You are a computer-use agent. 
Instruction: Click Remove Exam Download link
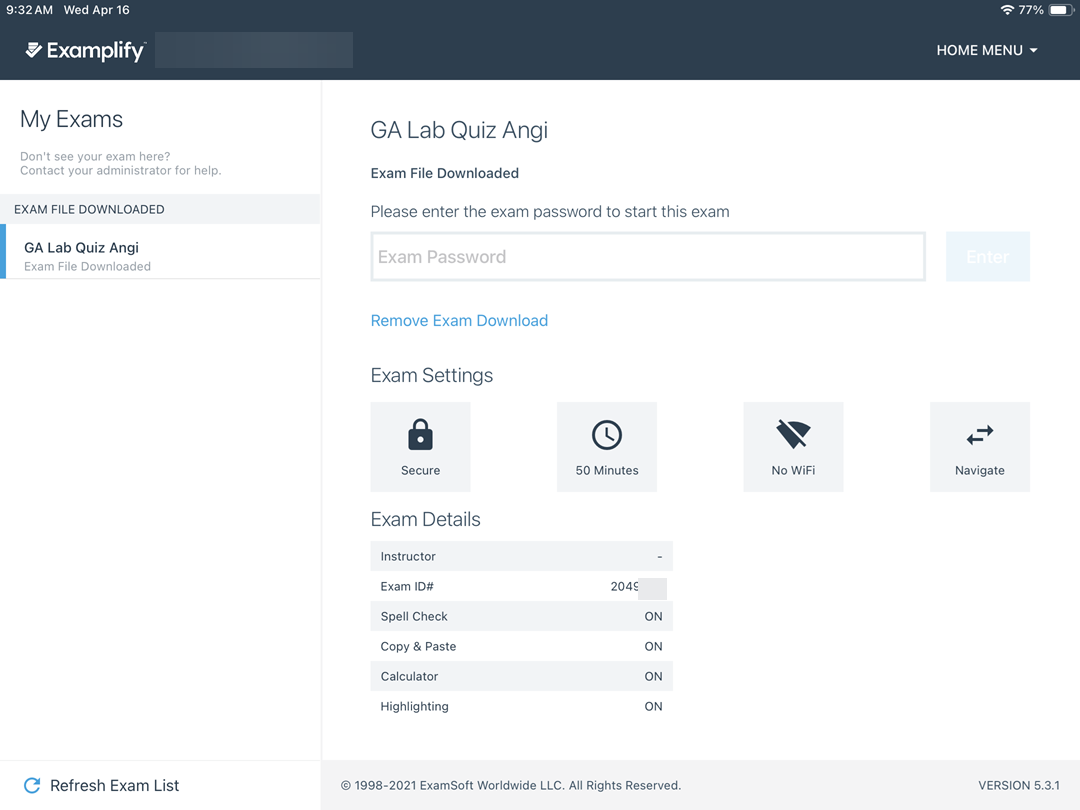pyautogui.click(x=459, y=320)
